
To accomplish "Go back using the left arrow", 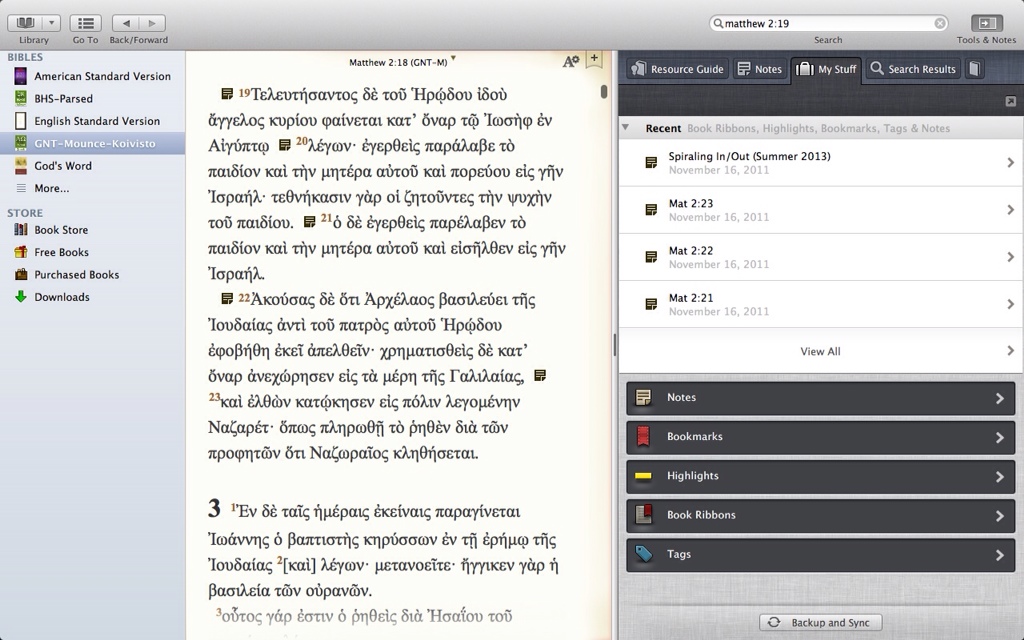I will (x=125, y=23).
